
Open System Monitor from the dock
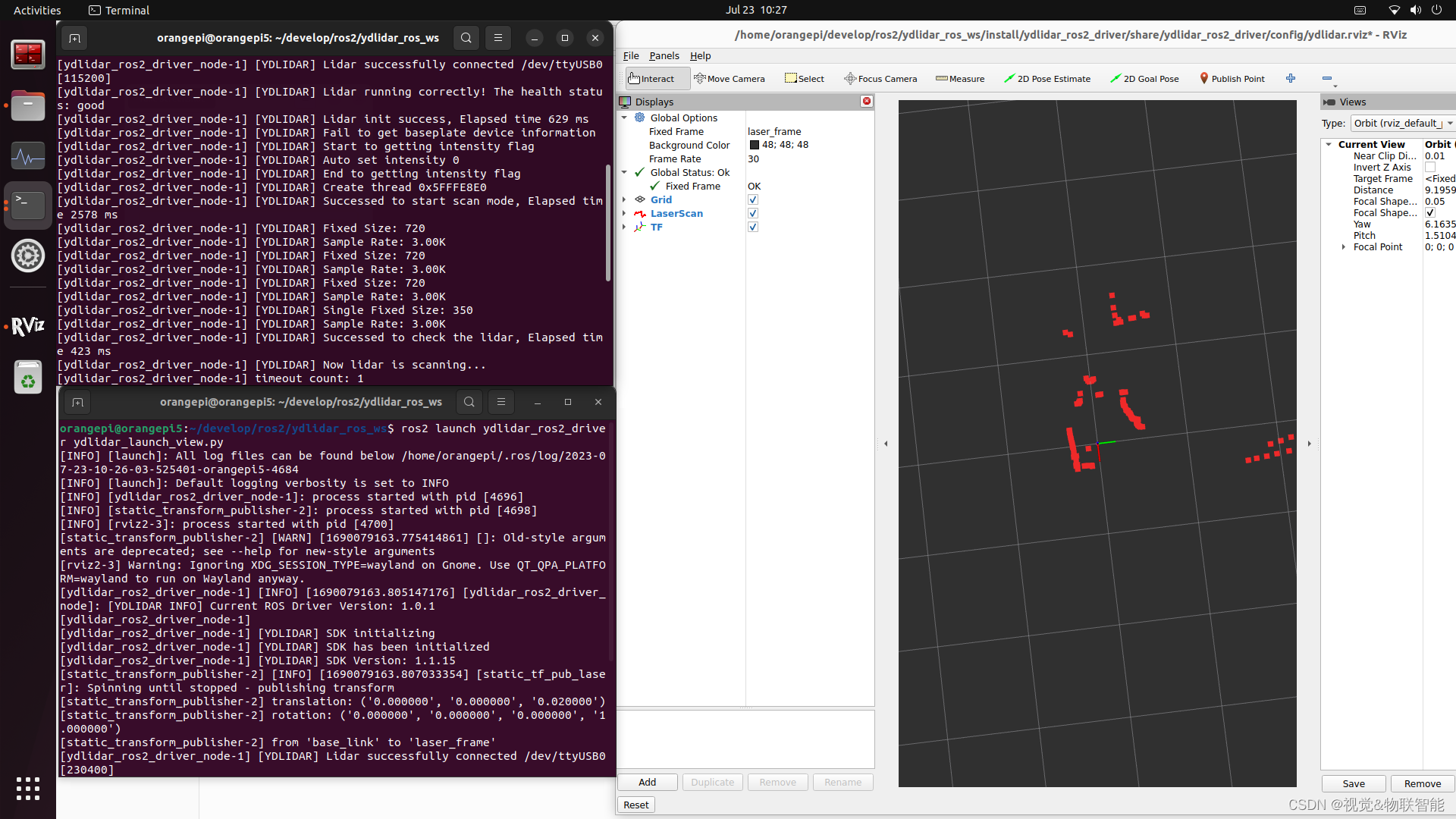[28, 155]
